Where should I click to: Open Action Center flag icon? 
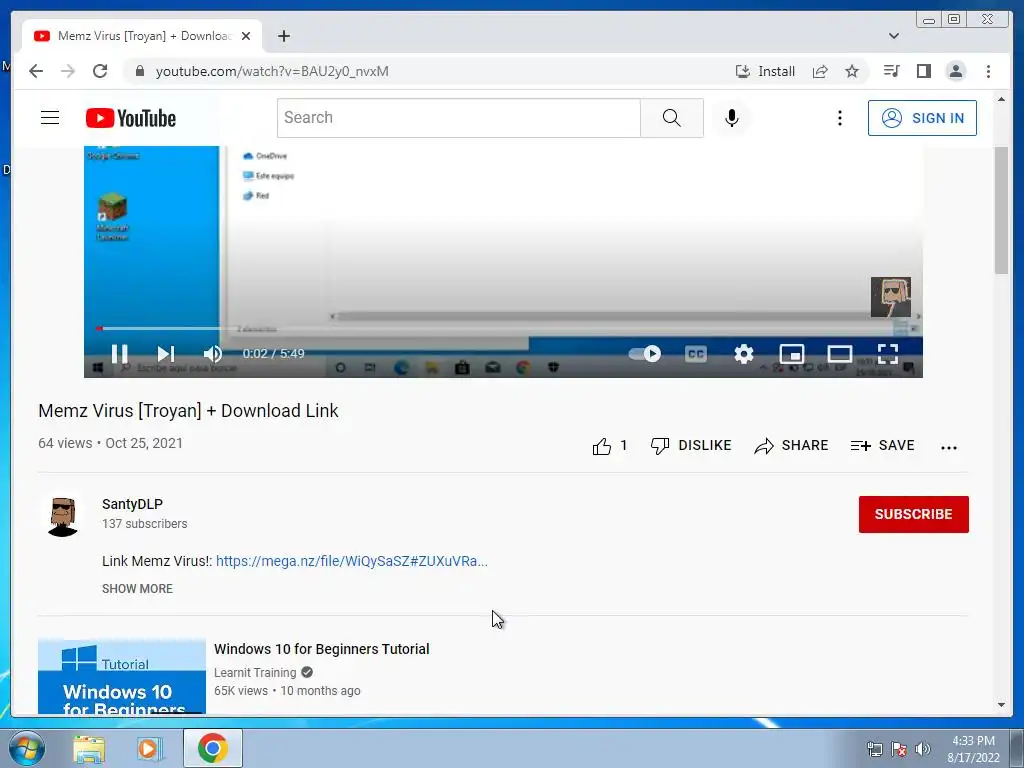899,749
